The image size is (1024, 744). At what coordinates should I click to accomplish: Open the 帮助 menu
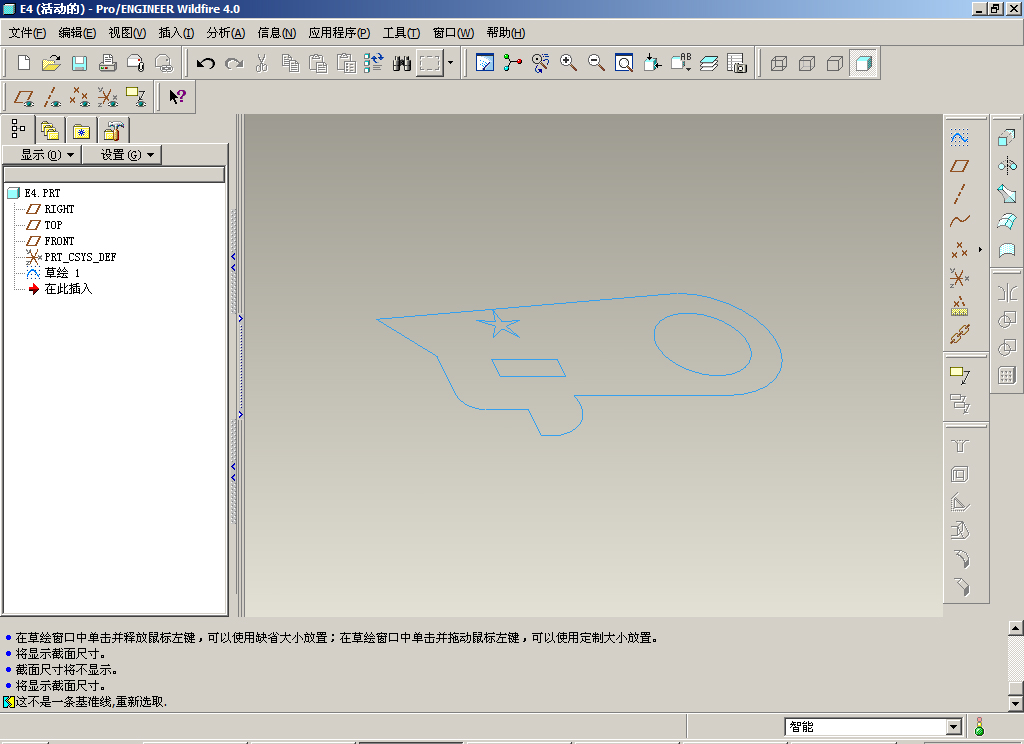coord(505,33)
